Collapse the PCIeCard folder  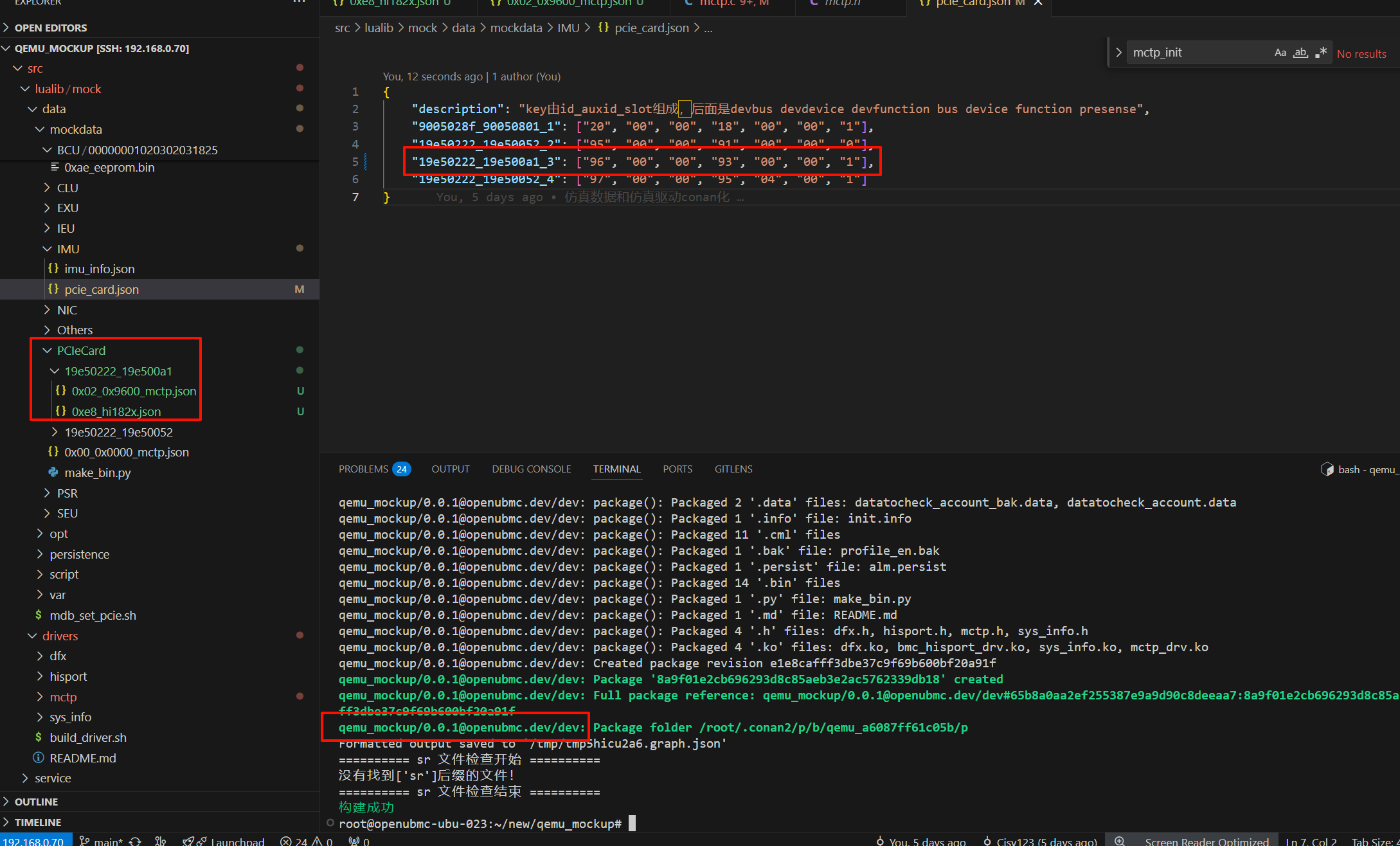[x=47, y=350]
